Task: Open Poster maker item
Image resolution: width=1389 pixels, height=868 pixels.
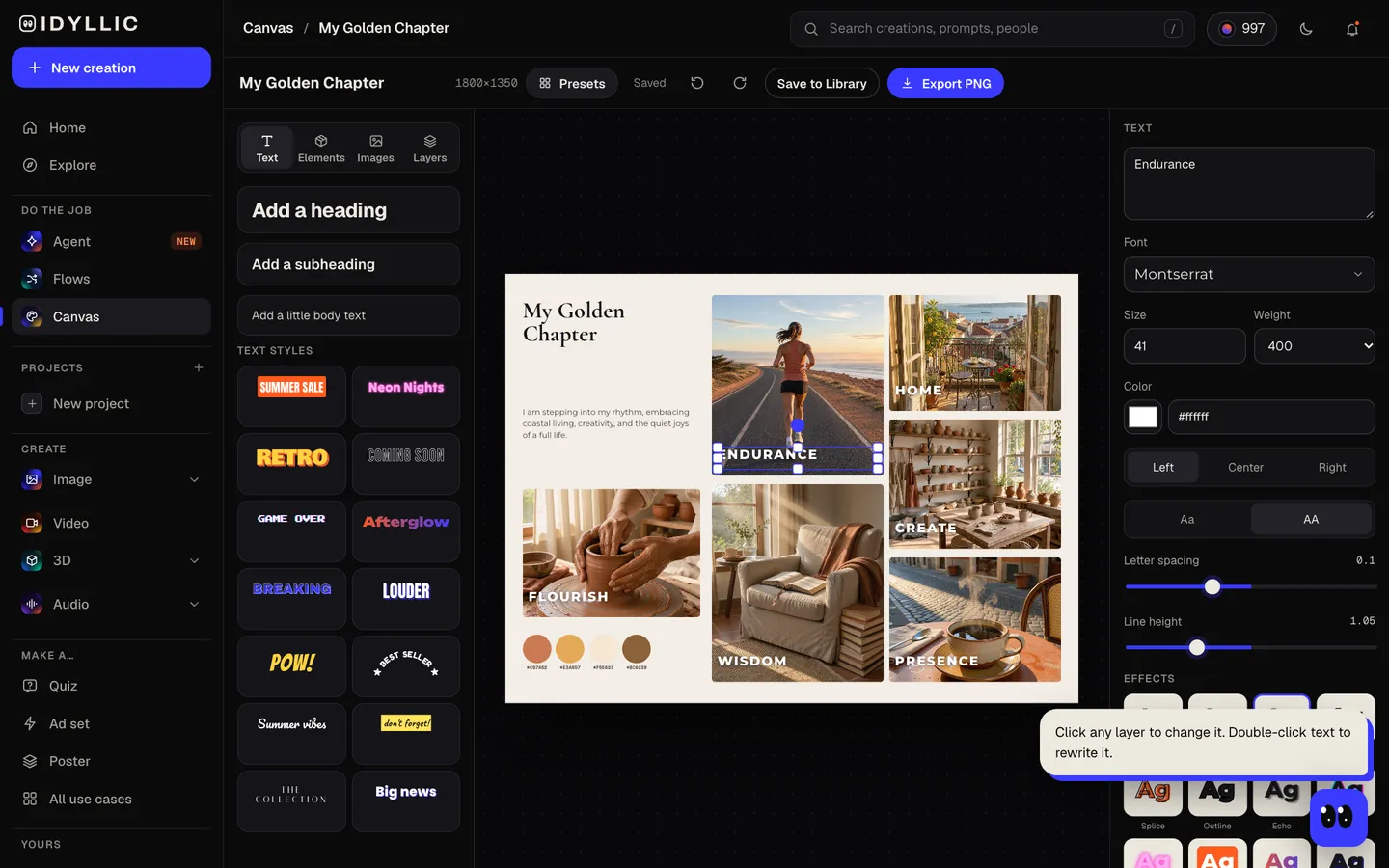Action: point(111,761)
